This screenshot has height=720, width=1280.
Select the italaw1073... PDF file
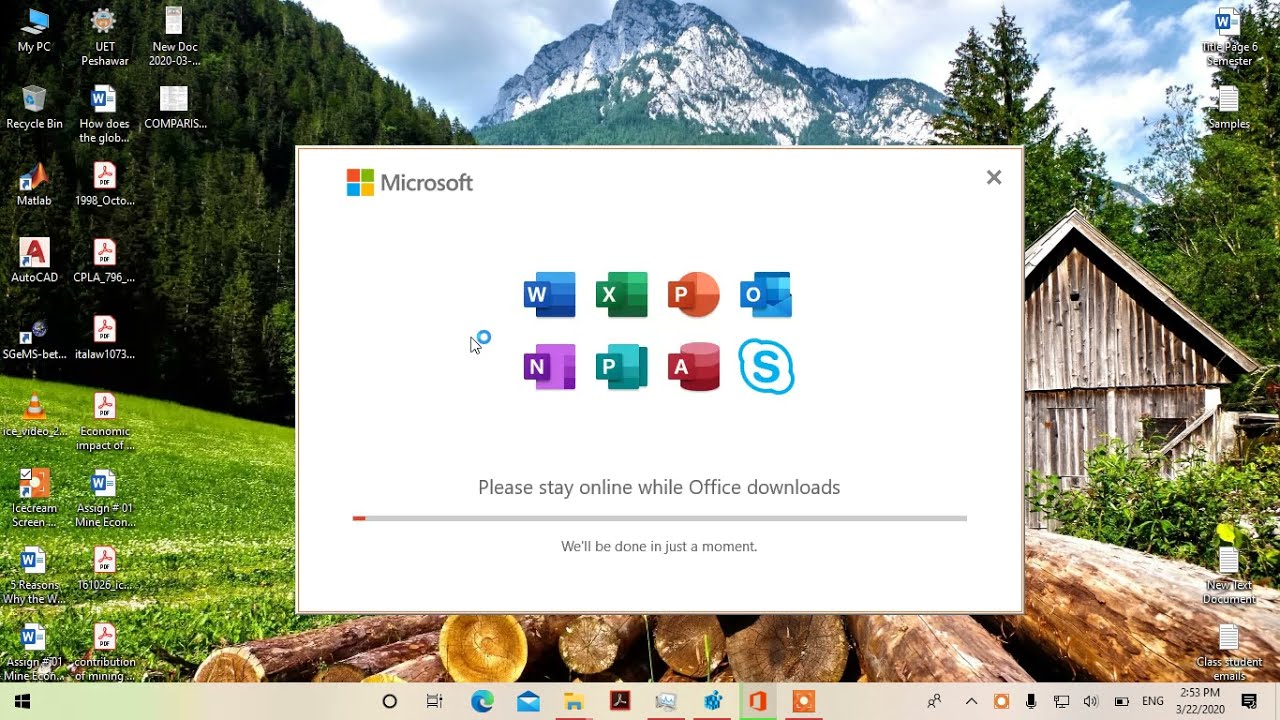[x=104, y=339]
